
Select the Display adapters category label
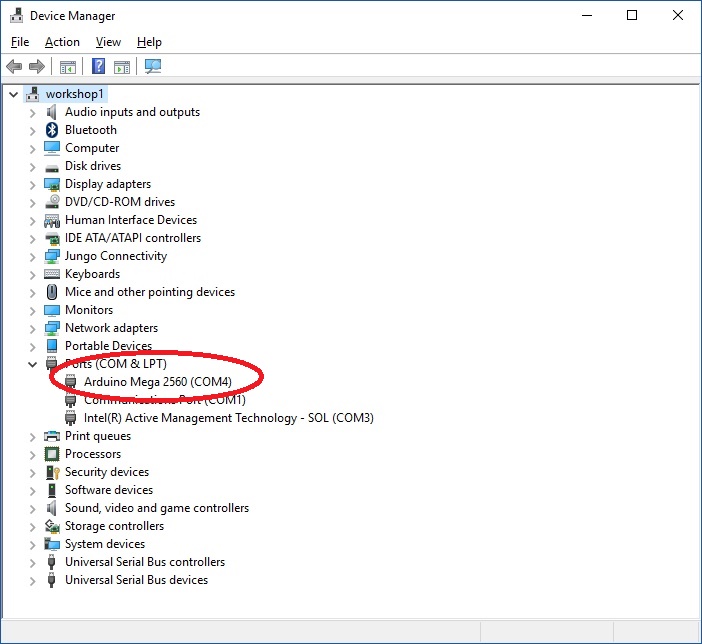tap(108, 184)
